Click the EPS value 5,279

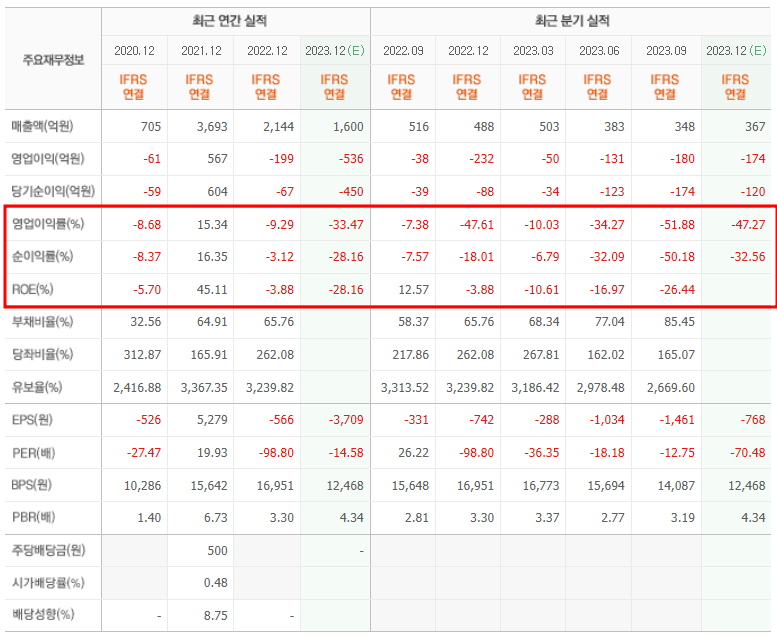coord(212,420)
